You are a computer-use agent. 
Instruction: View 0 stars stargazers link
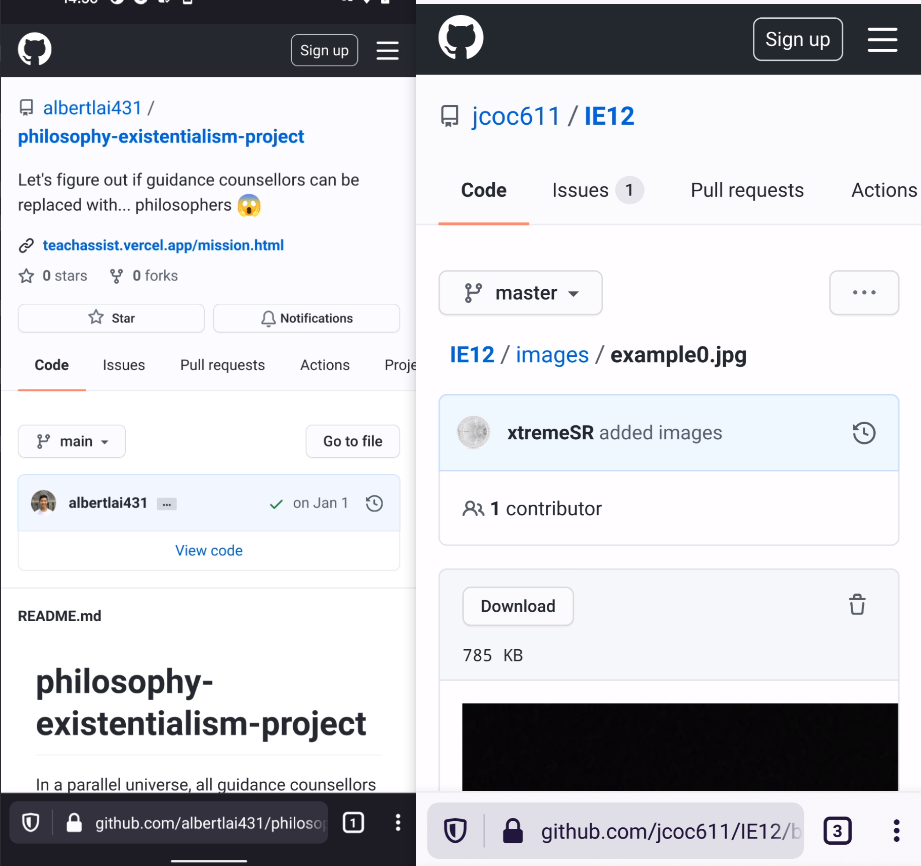[x=53, y=276]
